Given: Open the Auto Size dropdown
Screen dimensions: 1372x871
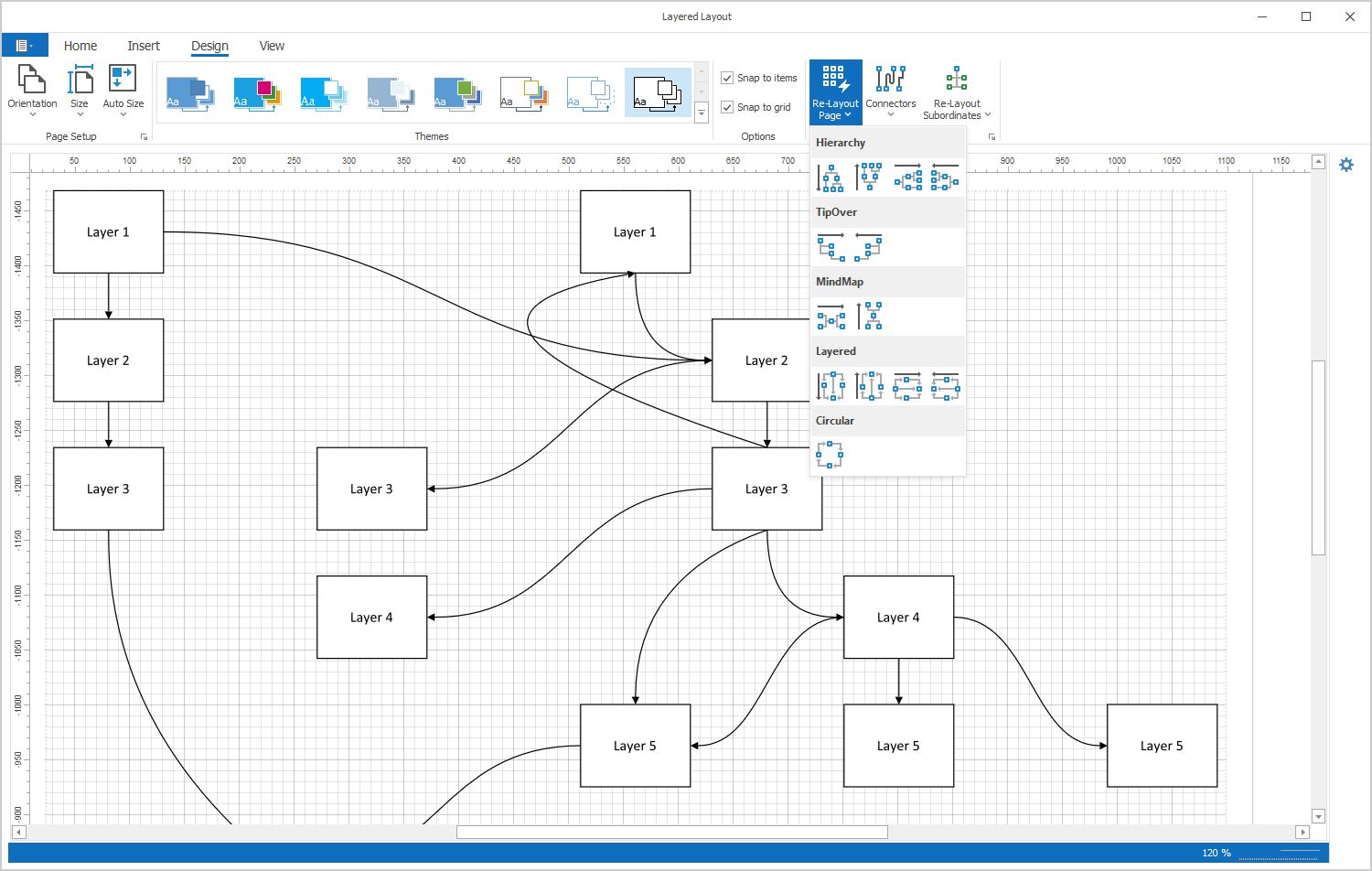Looking at the screenshot, I should (123, 91).
